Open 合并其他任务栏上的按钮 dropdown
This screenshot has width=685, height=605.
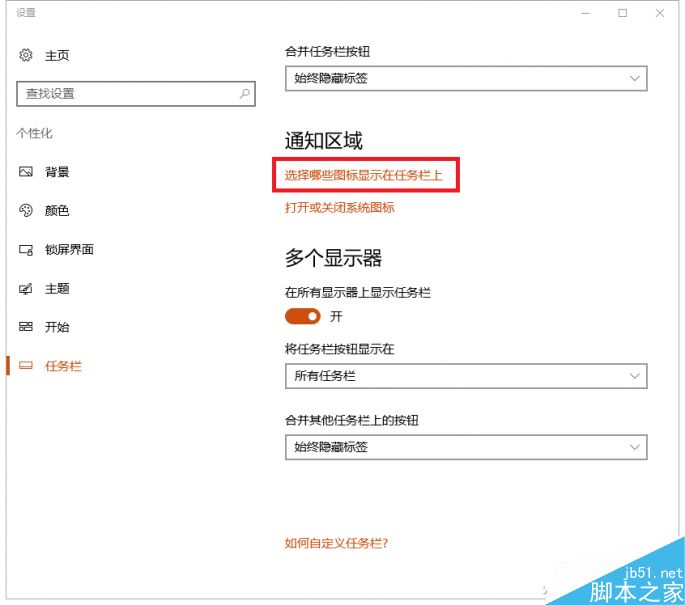point(466,447)
